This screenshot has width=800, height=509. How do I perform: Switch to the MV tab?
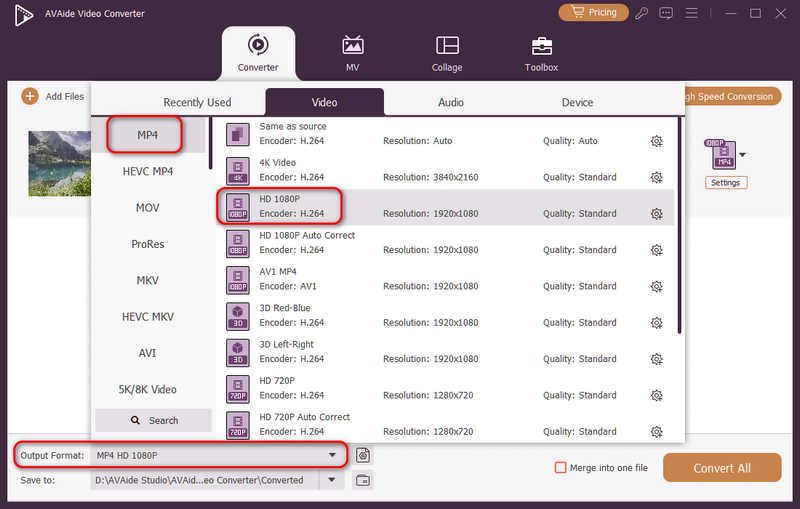[x=353, y=54]
